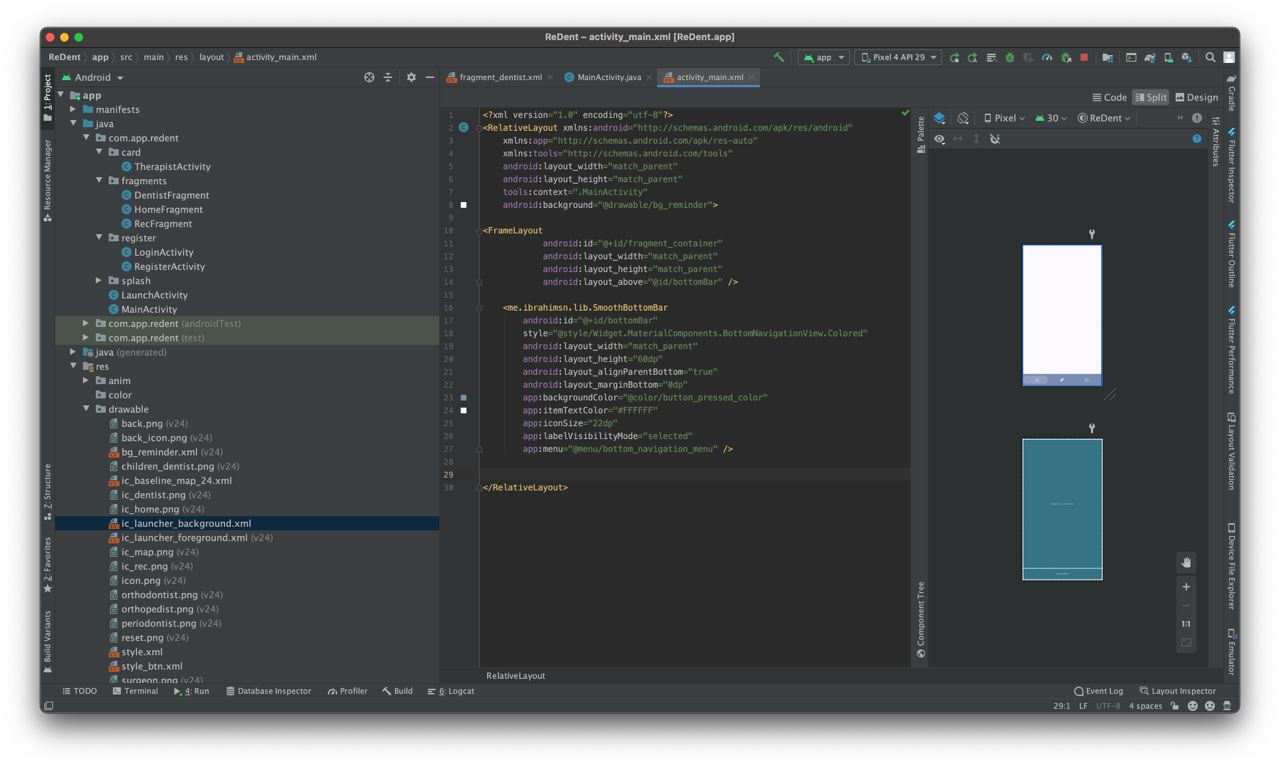The width and height of the screenshot is (1280, 766).
Task: Click the sad face feedback icon
Action: pyautogui.click(x=1210, y=706)
